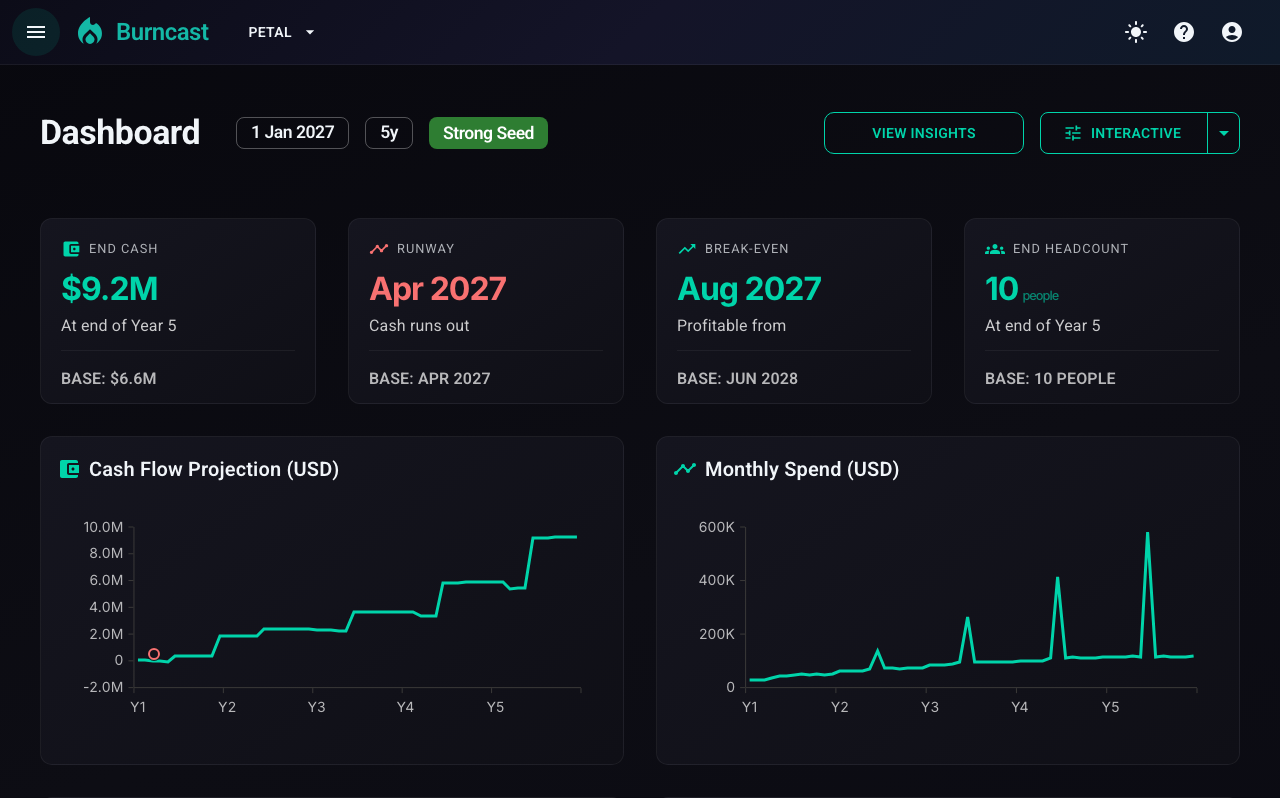1280x798 pixels.
Task: Click the Aug 2027 break-even value
Action: (x=749, y=289)
